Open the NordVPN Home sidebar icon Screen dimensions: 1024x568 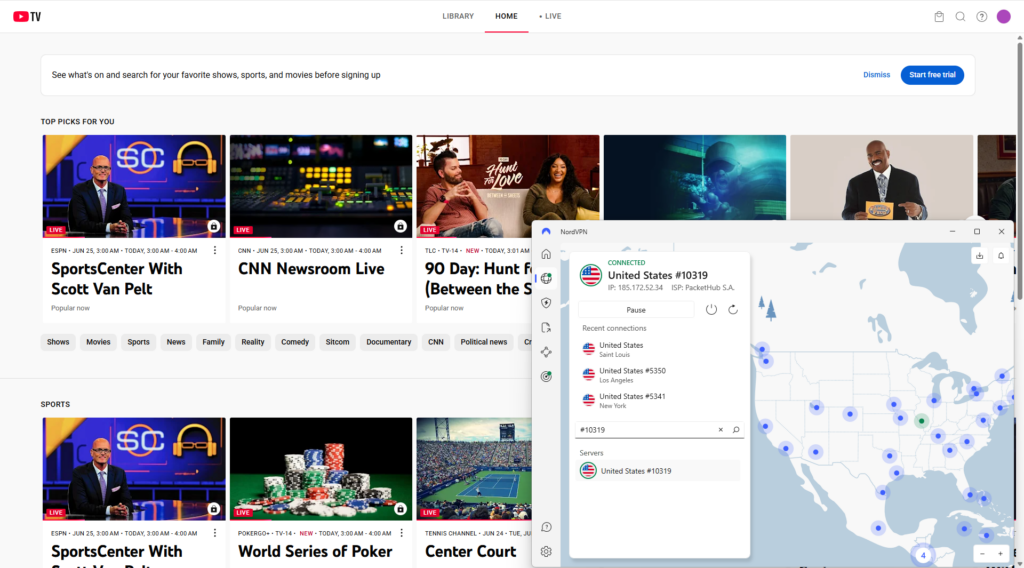pyautogui.click(x=546, y=254)
